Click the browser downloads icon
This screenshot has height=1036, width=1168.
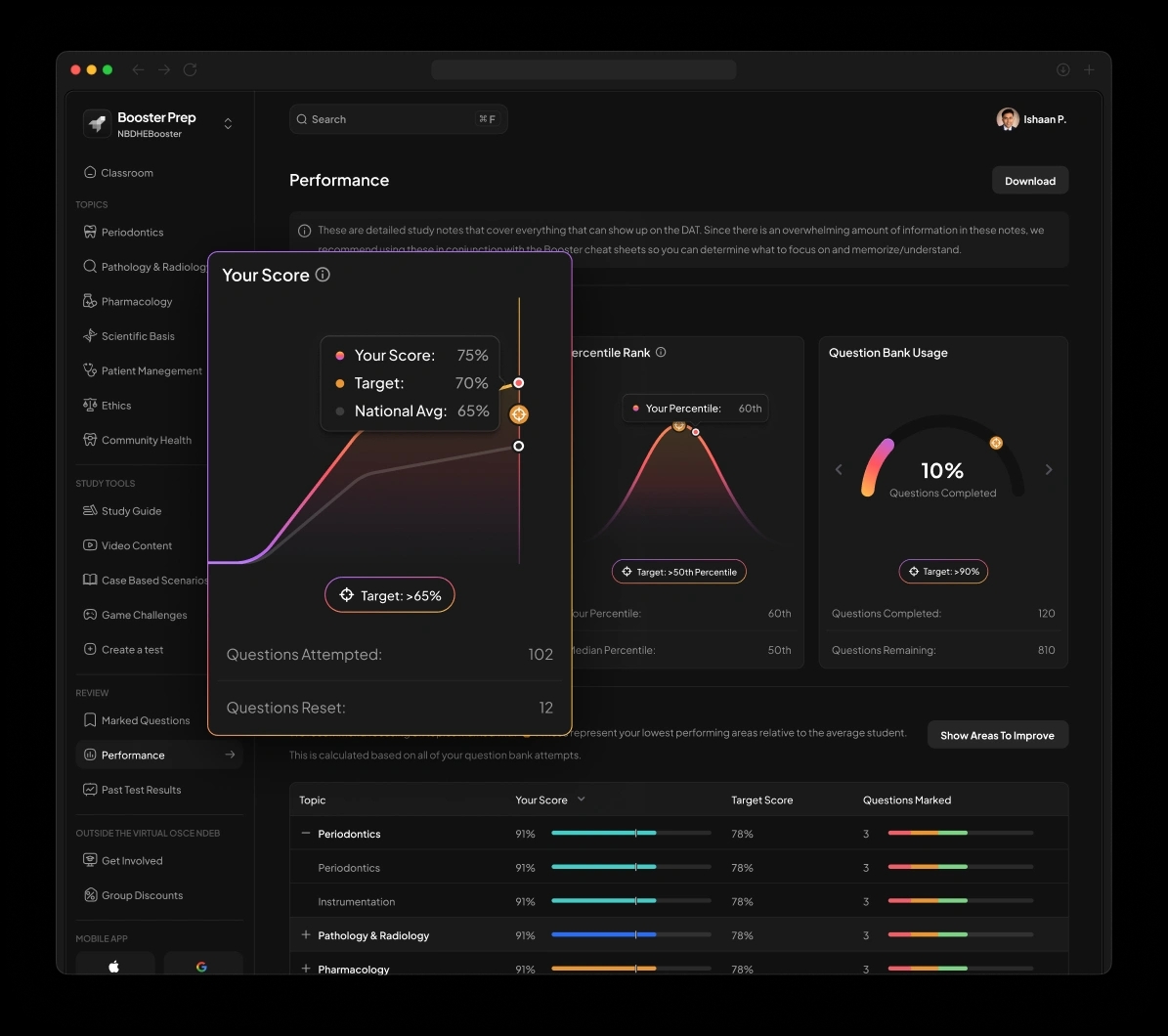pyautogui.click(x=1063, y=69)
